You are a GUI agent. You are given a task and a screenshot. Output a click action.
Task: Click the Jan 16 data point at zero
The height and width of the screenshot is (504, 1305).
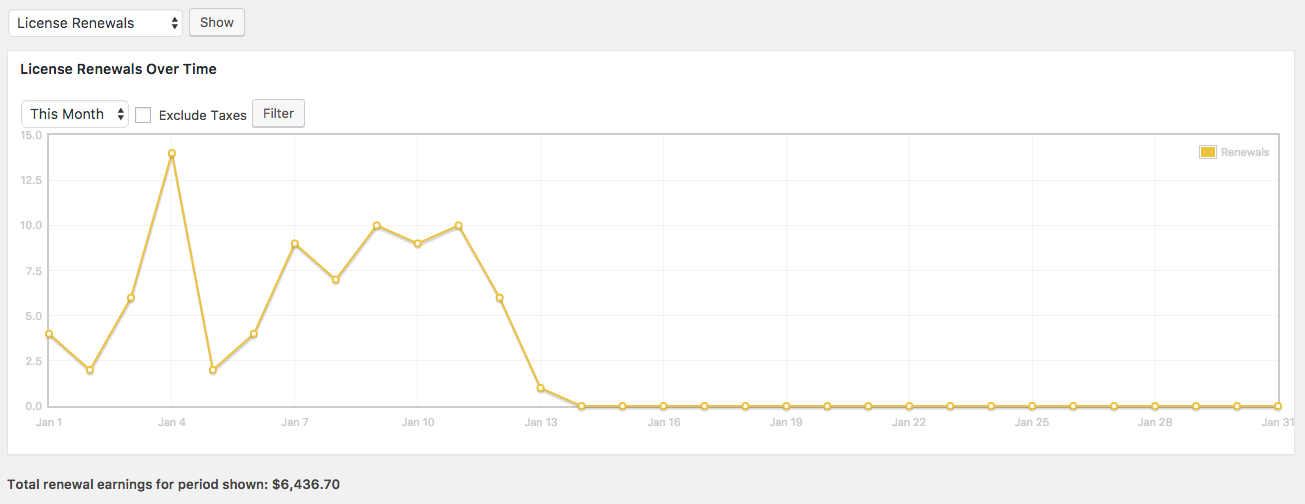pyautogui.click(x=664, y=406)
